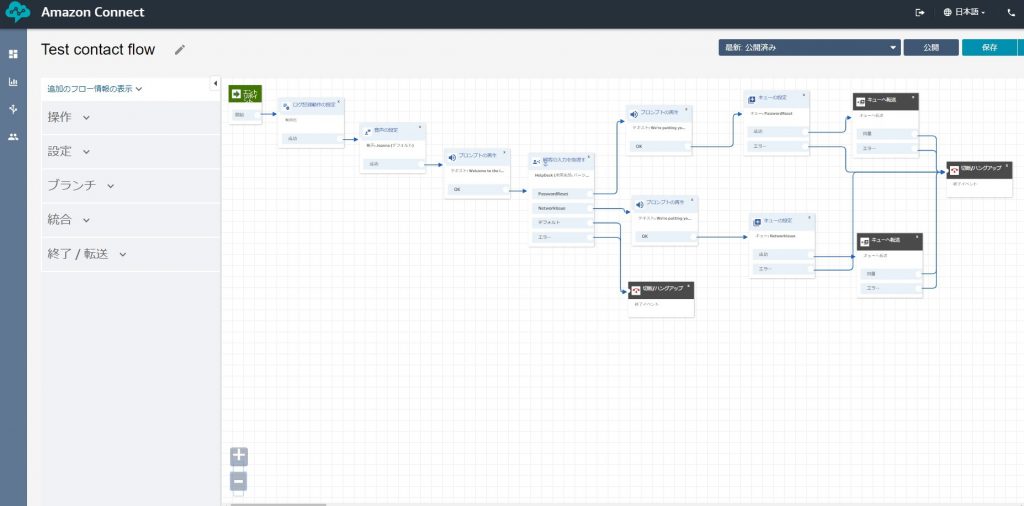The image size is (1024, 506).
Task: Expand the ブランチ section
Action: [x=81, y=186]
